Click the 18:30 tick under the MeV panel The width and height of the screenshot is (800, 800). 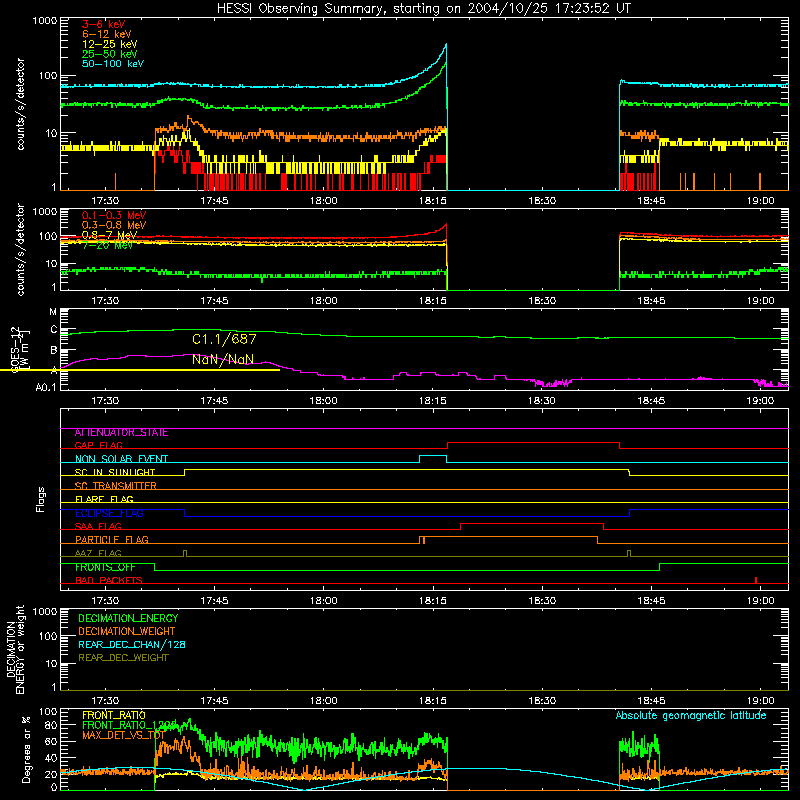(x=542, y=301)
